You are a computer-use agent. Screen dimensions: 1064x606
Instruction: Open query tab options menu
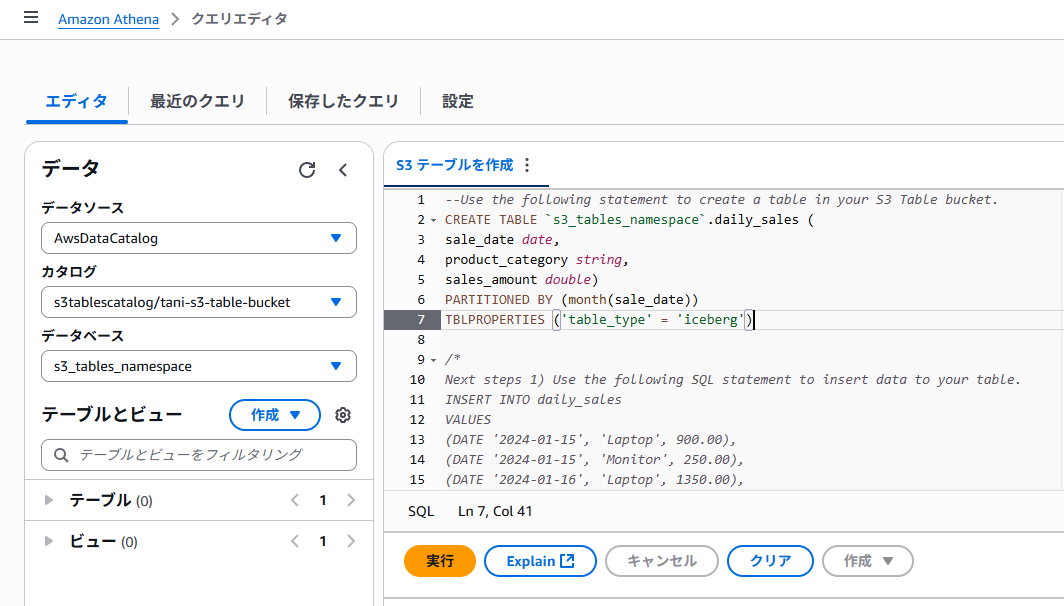point(528,165)
